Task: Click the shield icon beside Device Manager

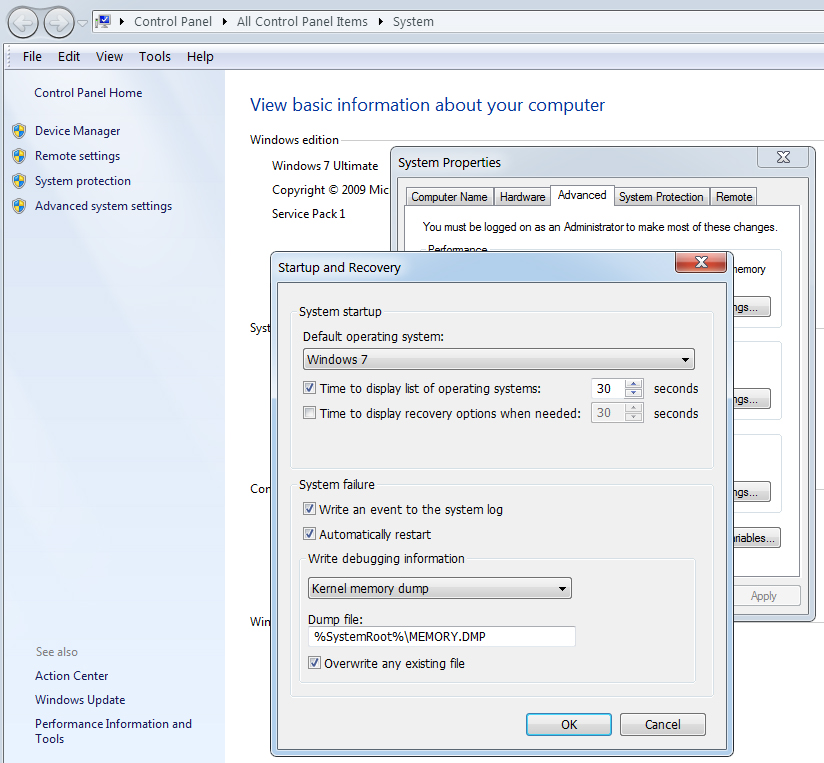Action: coord(19,131)
